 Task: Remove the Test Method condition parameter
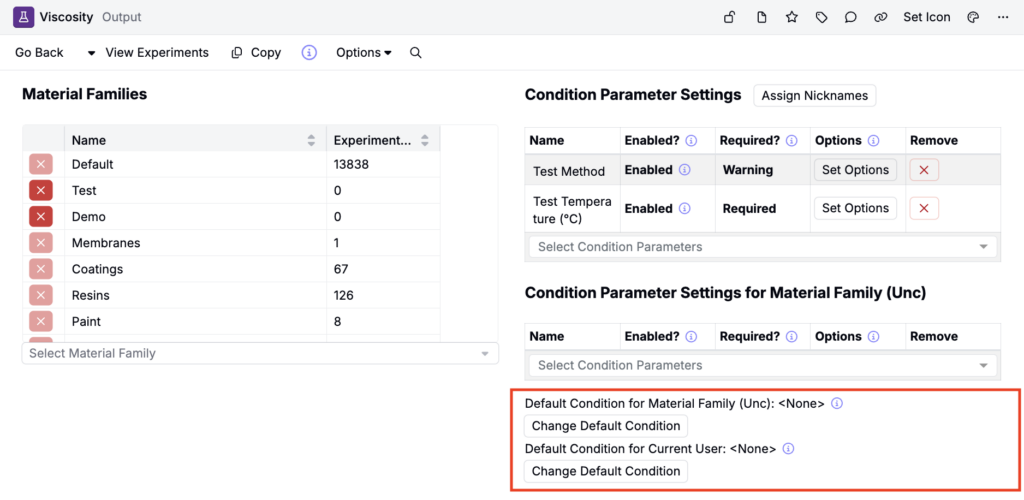(x=924, y=170)
